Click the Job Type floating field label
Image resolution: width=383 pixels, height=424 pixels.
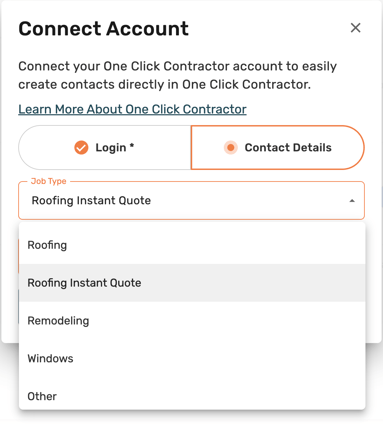click(x=49, y=181)
